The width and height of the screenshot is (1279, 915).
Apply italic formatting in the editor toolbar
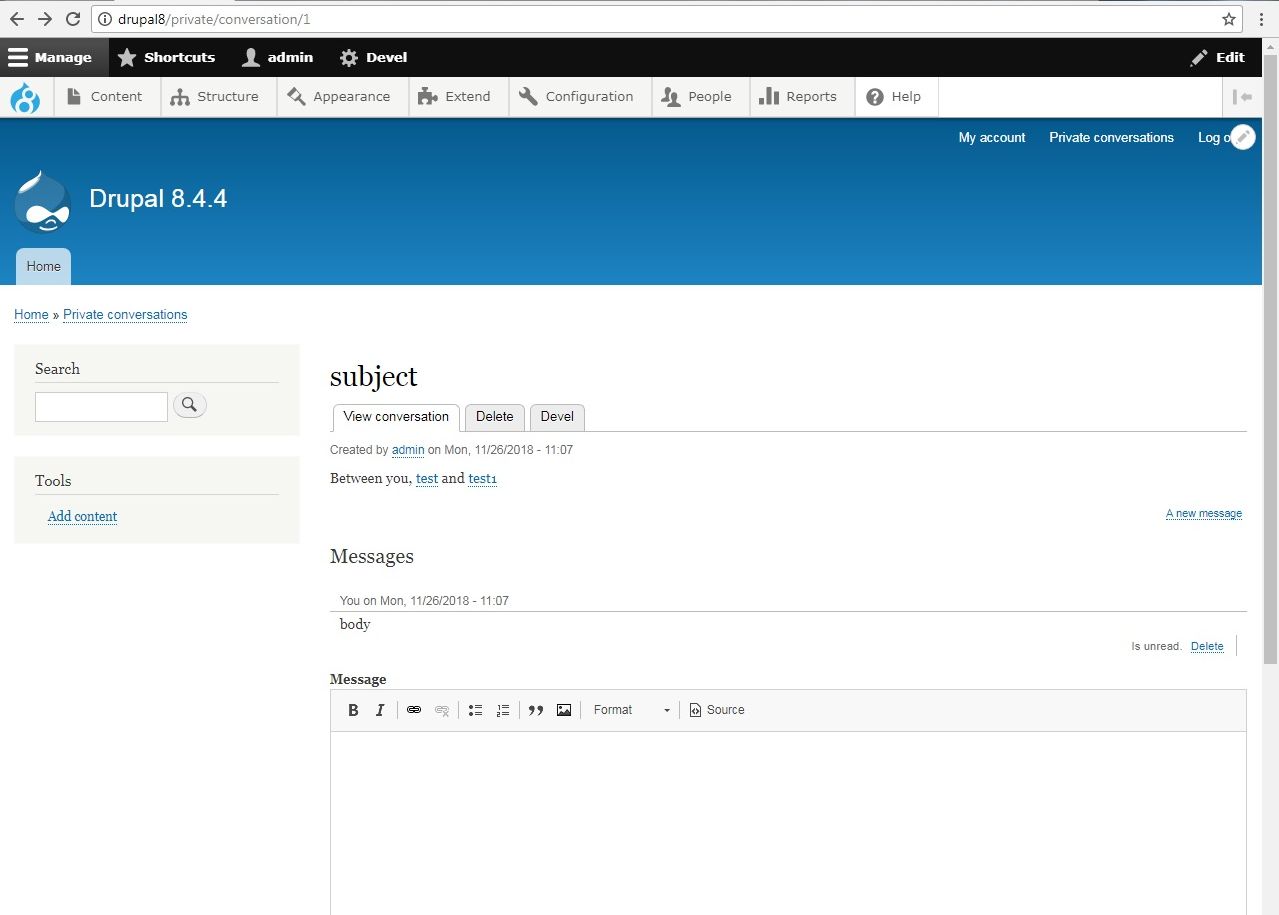[x=380, y=710]
